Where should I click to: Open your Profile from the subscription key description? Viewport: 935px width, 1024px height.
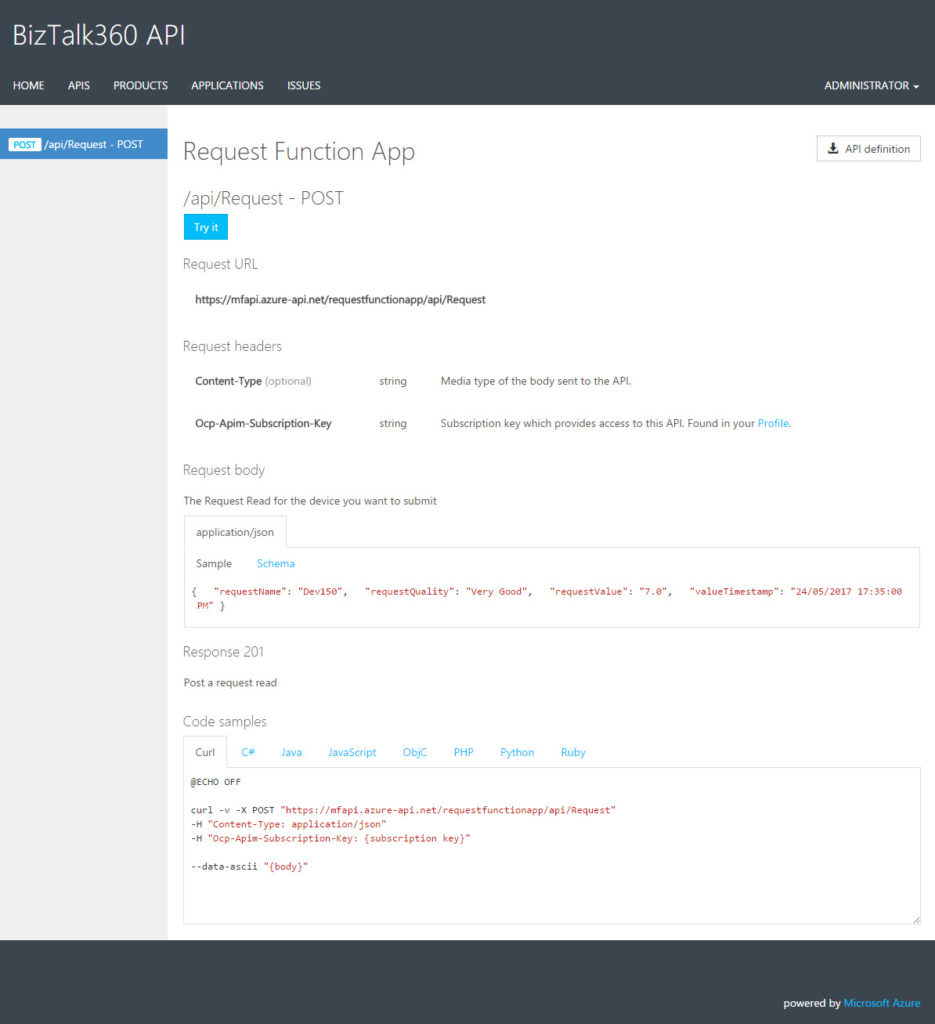coord(774,423)
